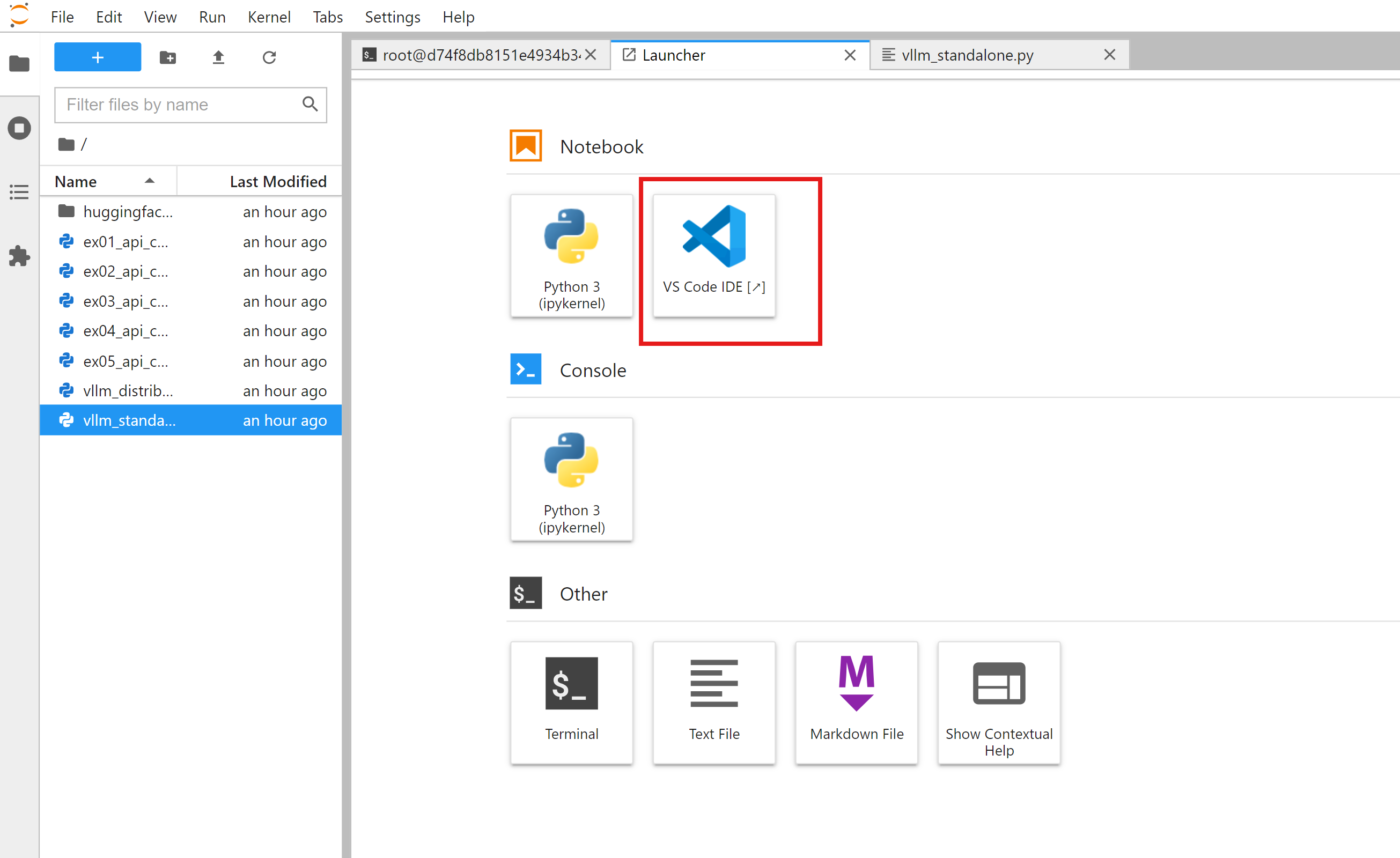The image size is (1400, 858).
Task: Click Show Contextual Help card
Action: tap(999, 703)
